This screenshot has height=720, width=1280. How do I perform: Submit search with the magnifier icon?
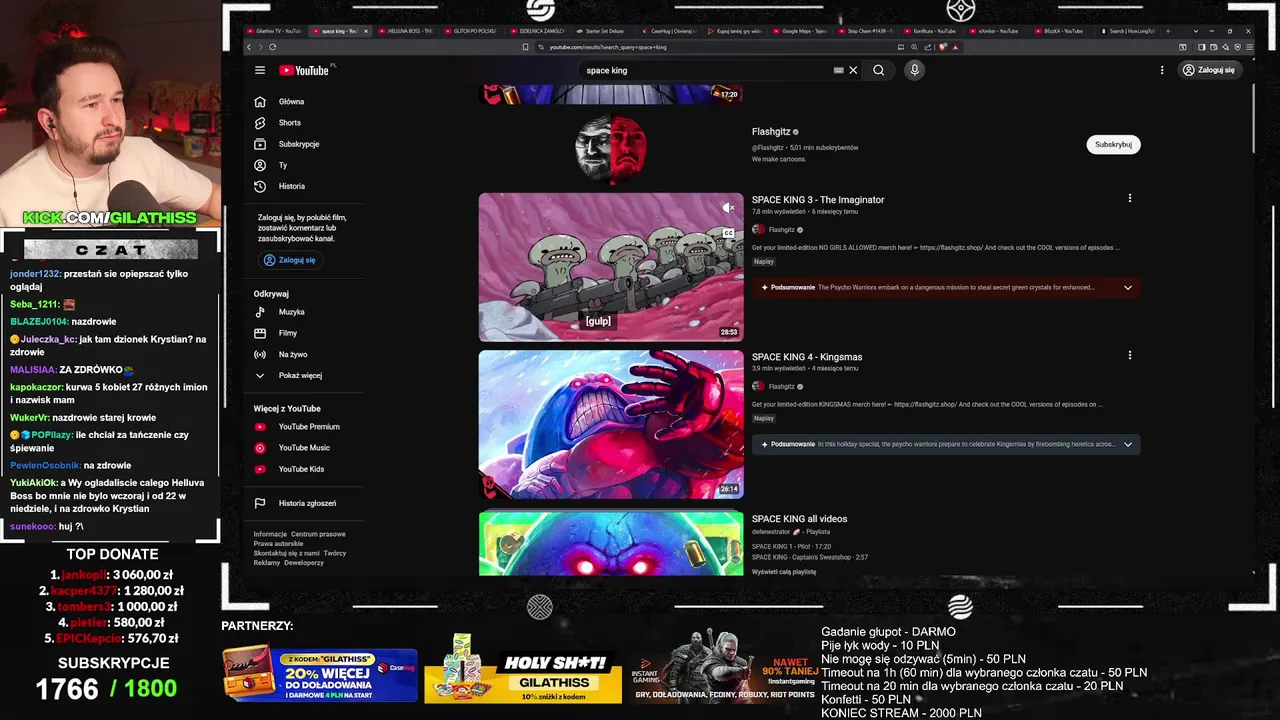[x=878, y=70]
